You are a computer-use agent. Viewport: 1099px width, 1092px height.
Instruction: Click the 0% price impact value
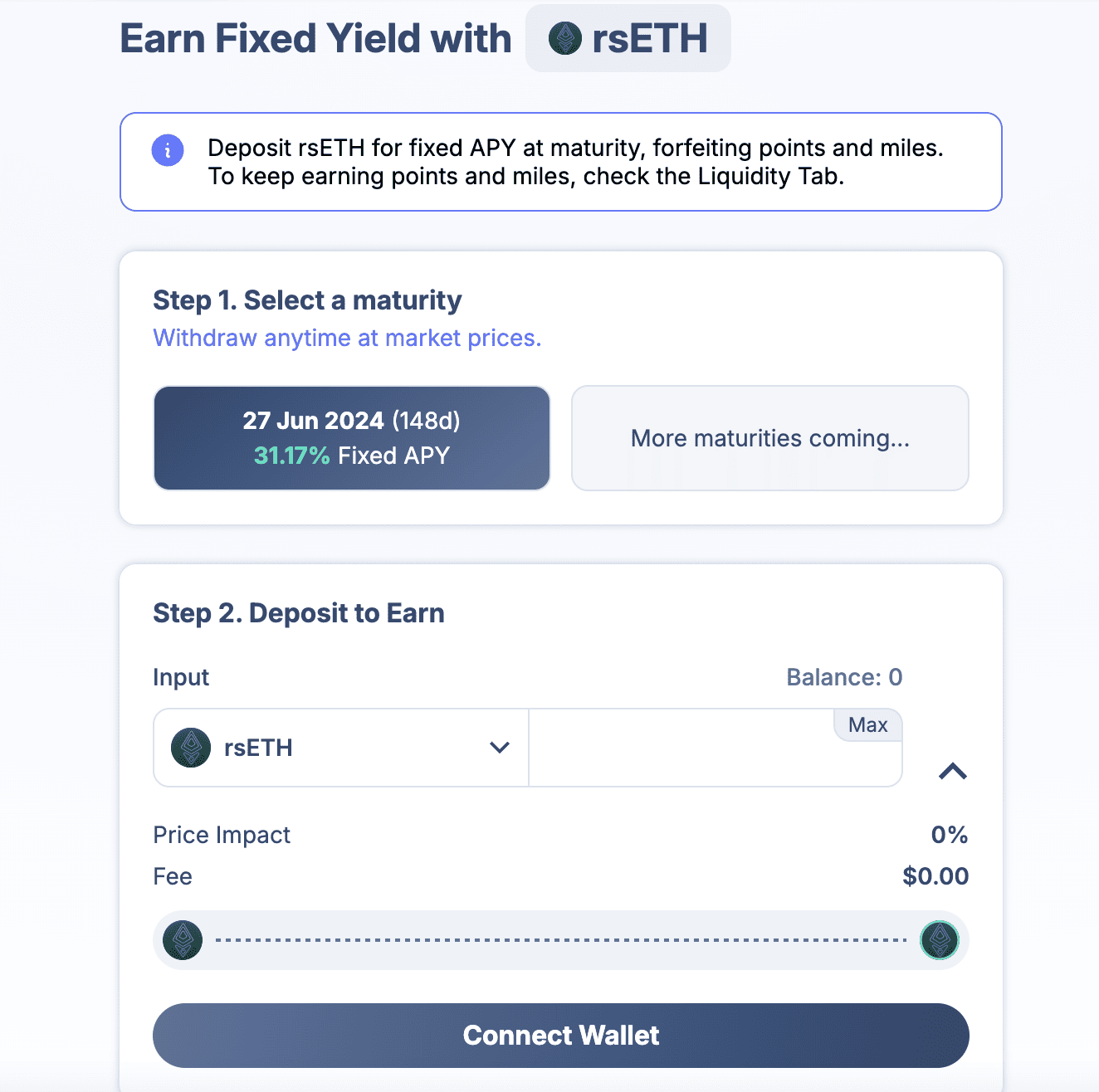click(x=950, y=835)
